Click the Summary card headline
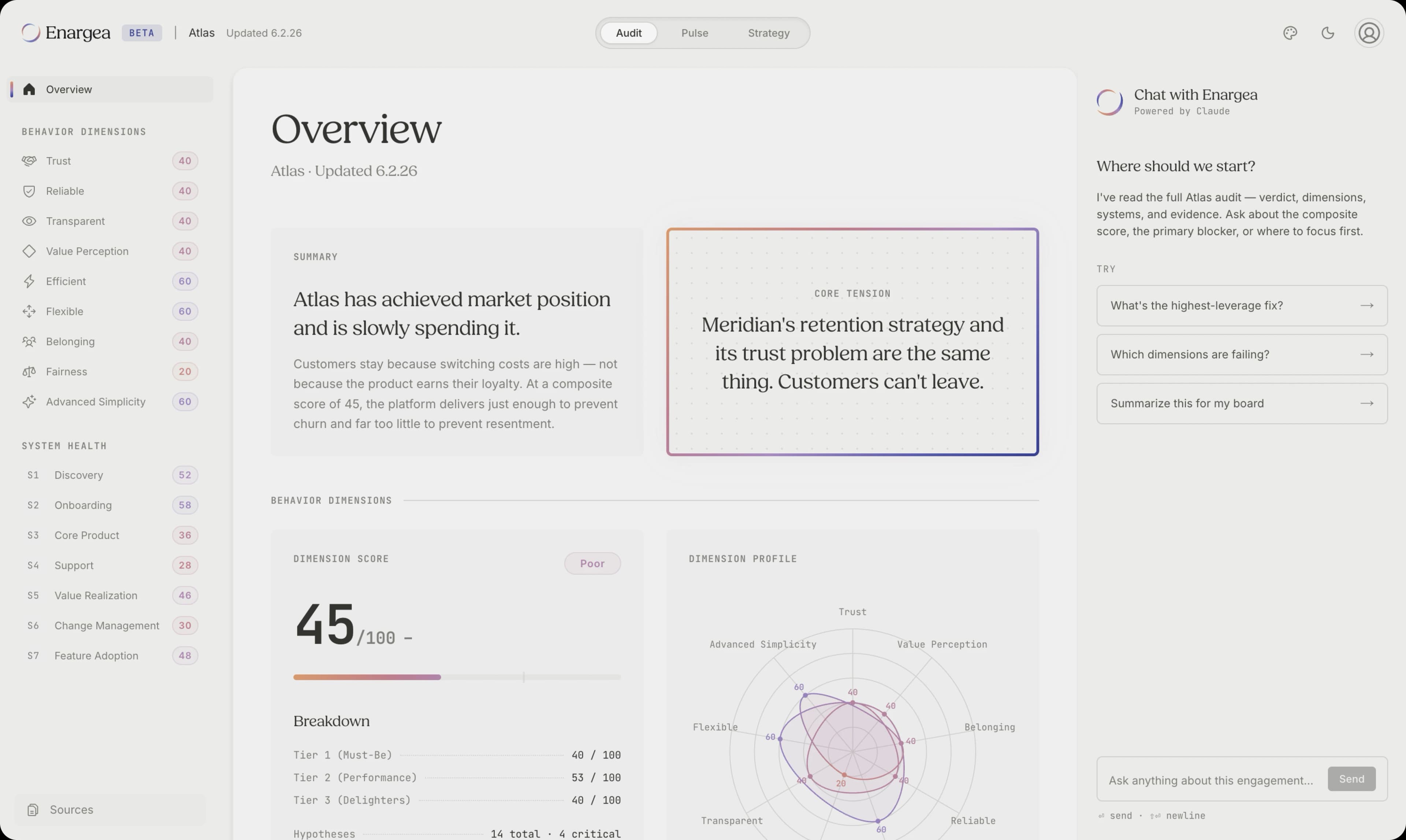 (x=452, y=313)
